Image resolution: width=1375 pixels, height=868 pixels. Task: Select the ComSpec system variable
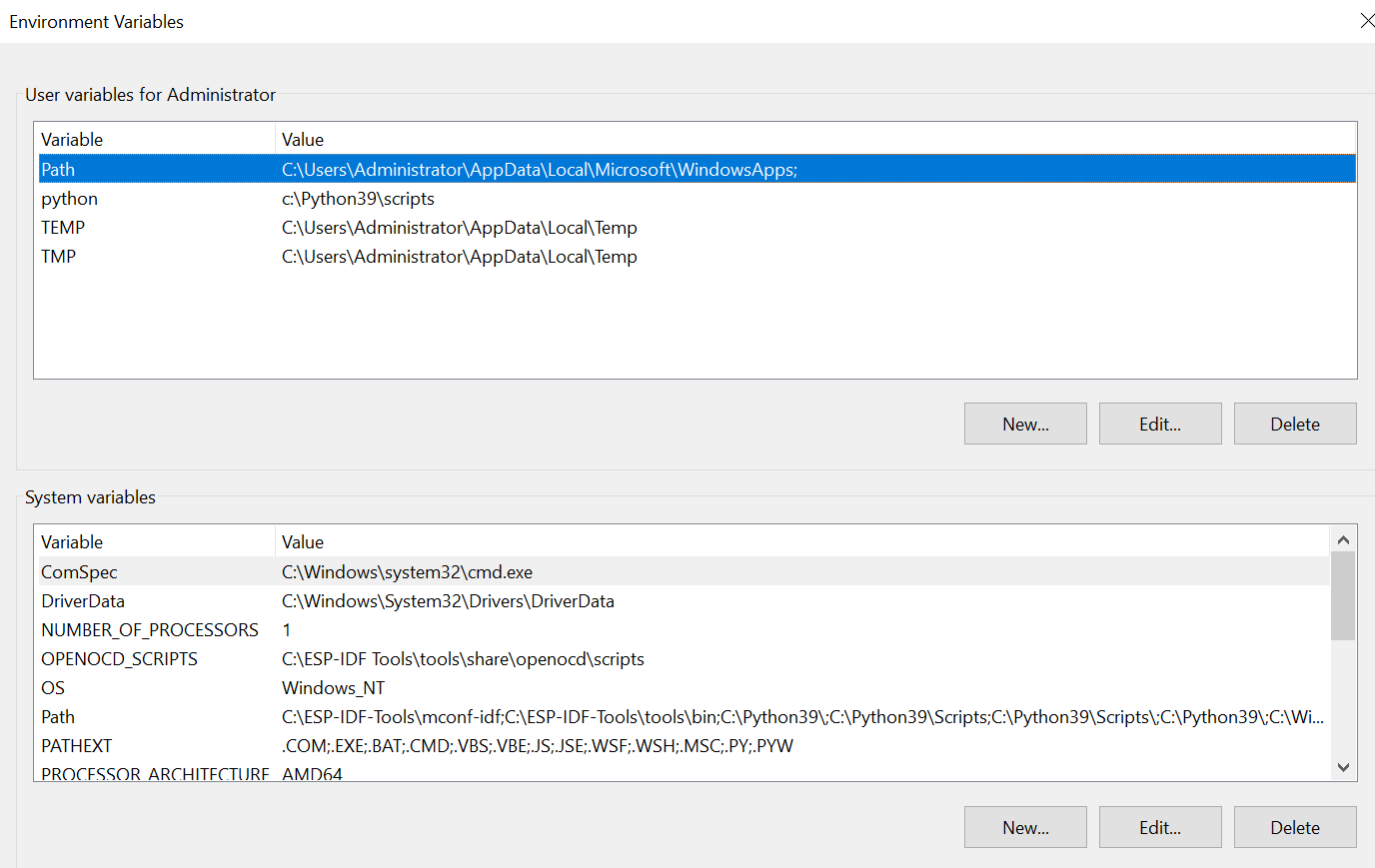tap(150, 571)
